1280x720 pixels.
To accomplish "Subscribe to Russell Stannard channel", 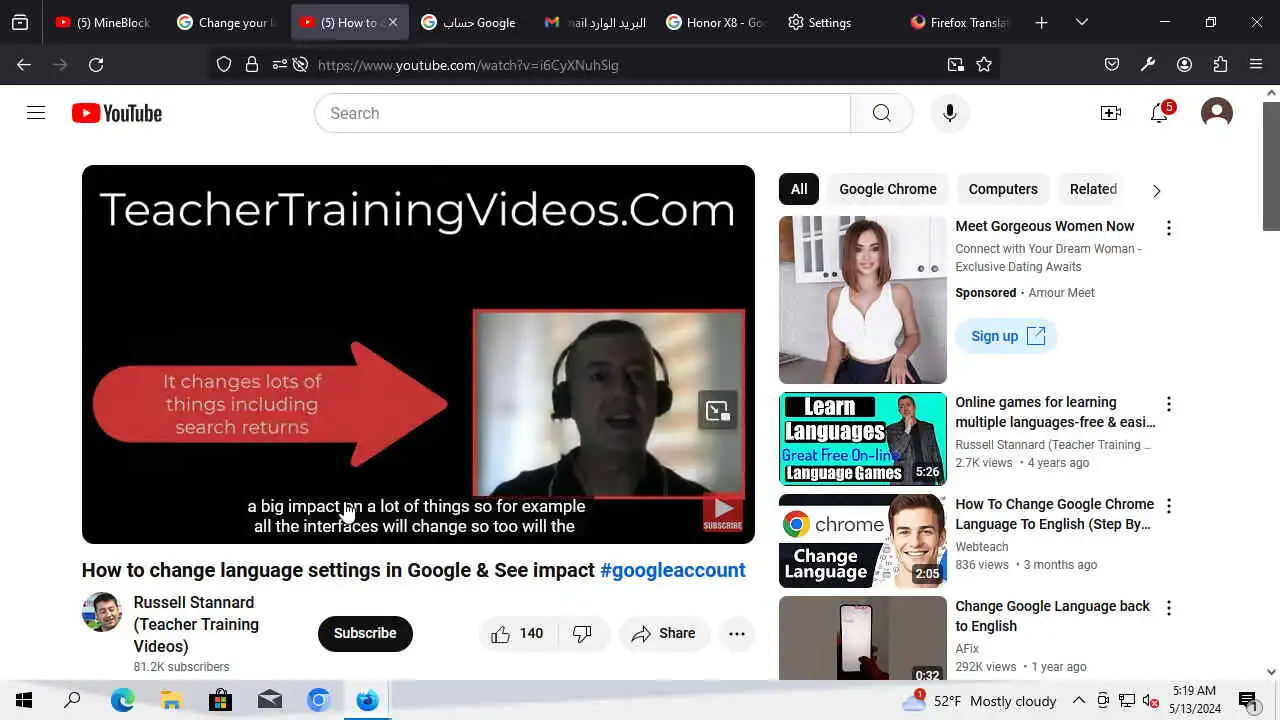I will pyautogui.click(x=365, y=633).
